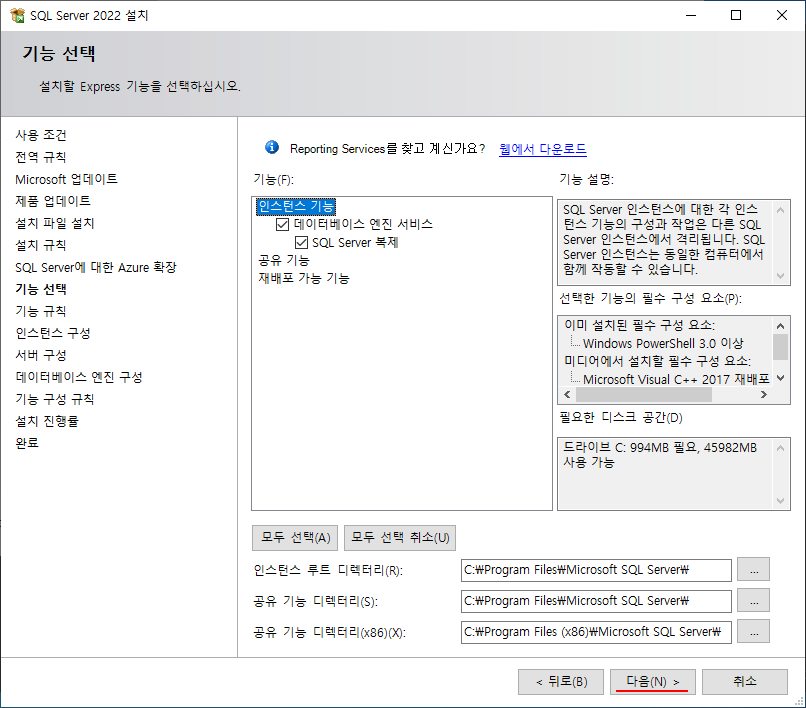Select the 완료 step in sidebar

pyautogui.click(x=27, y=443)
